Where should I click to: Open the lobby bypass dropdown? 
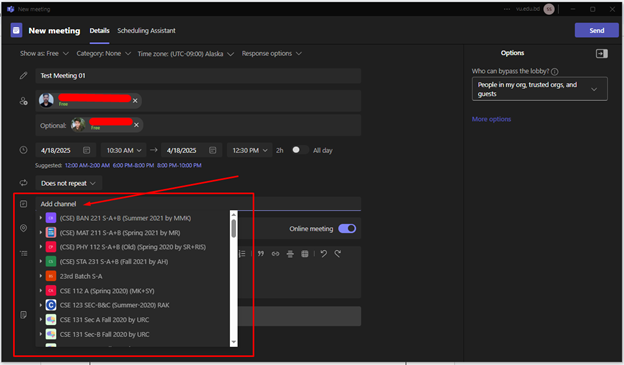point(539,89)
